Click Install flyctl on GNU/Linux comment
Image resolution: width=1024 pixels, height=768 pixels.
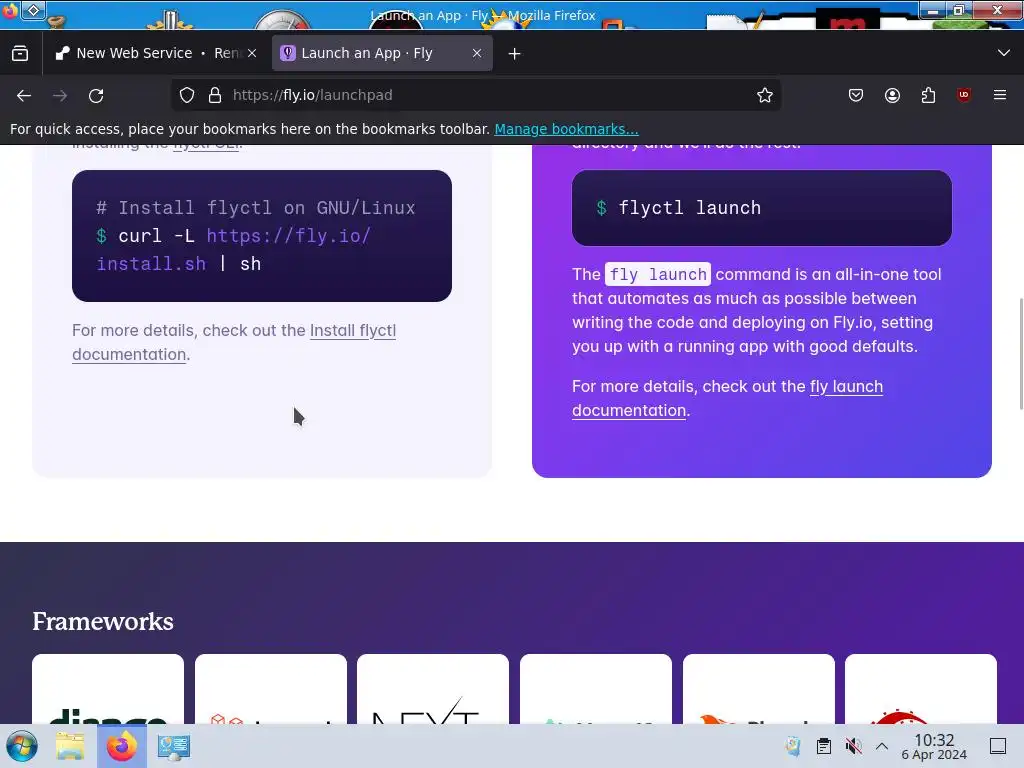pyautogui.click(x=256, y=208)
